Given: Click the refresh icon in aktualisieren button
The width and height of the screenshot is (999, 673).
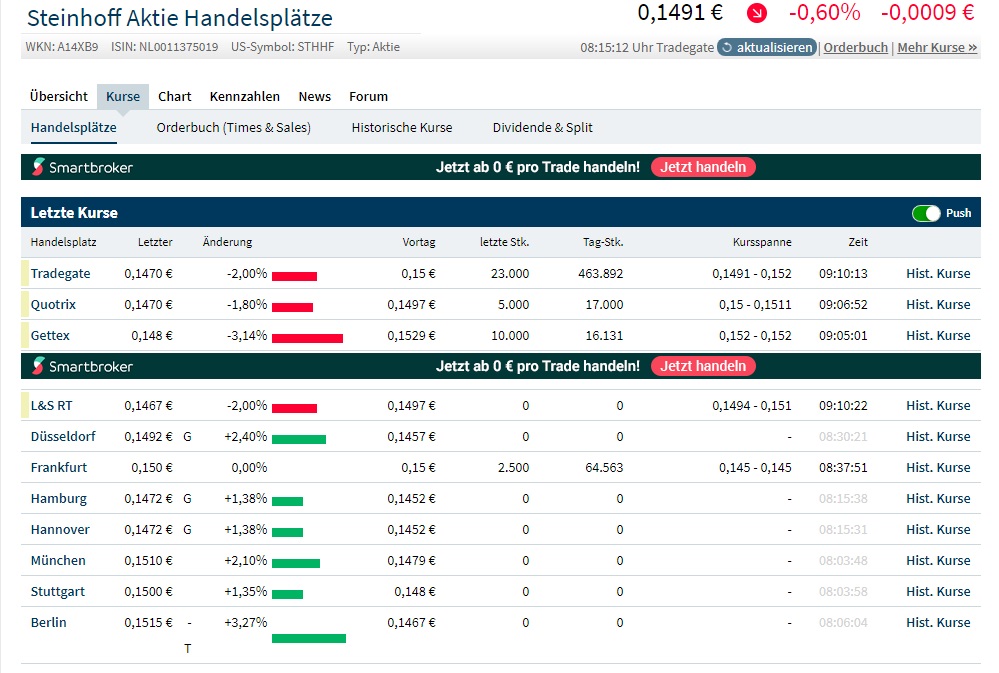Looking at the screenshot, I should tap(727, 48).
